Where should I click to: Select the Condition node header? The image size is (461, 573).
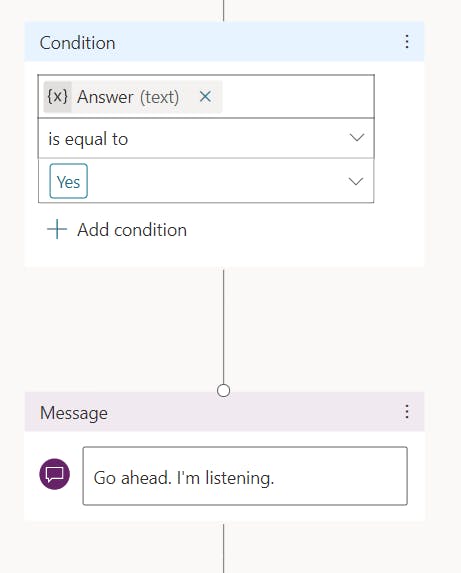[224, 42]
